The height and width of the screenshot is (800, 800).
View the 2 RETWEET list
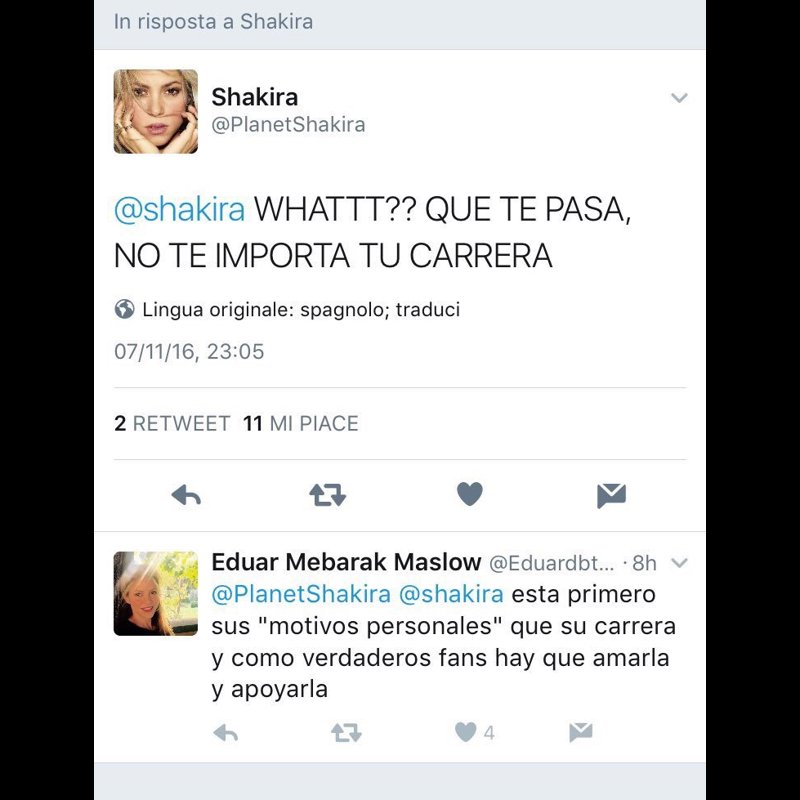click(172, 423)
